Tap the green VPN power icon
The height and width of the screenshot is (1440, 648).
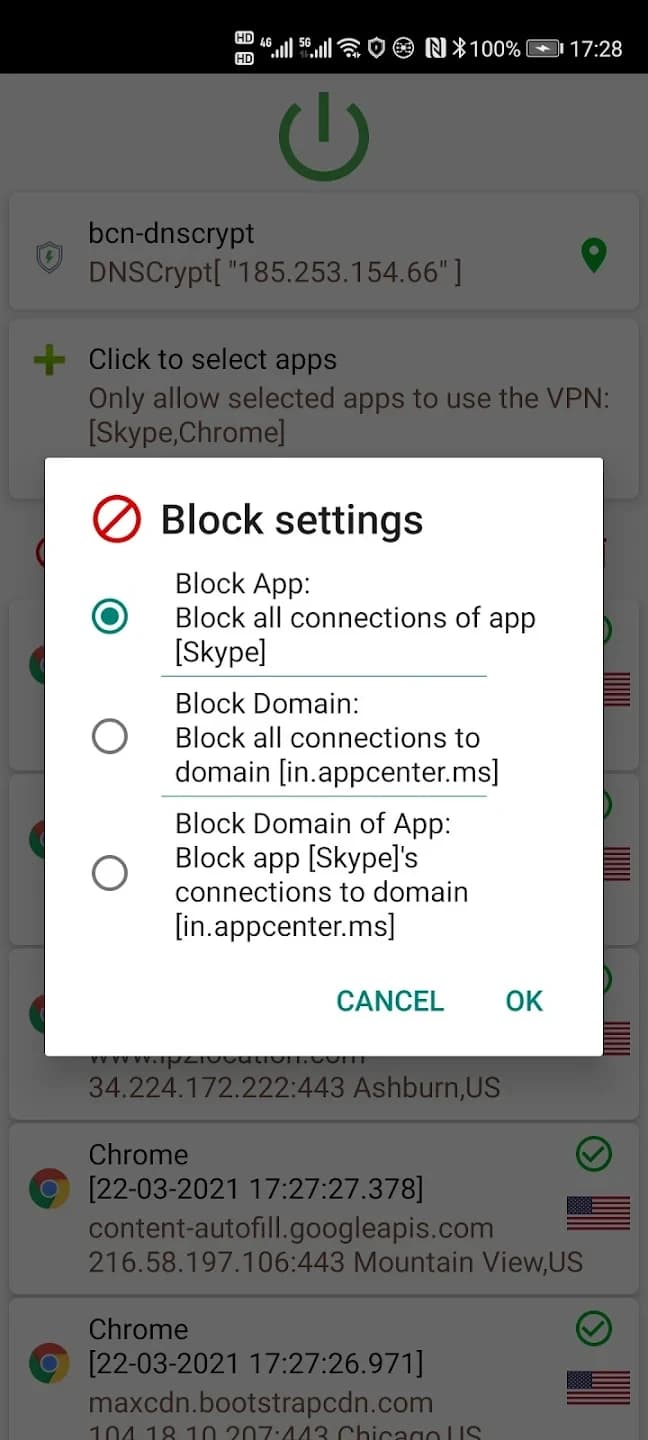point(323,137)
